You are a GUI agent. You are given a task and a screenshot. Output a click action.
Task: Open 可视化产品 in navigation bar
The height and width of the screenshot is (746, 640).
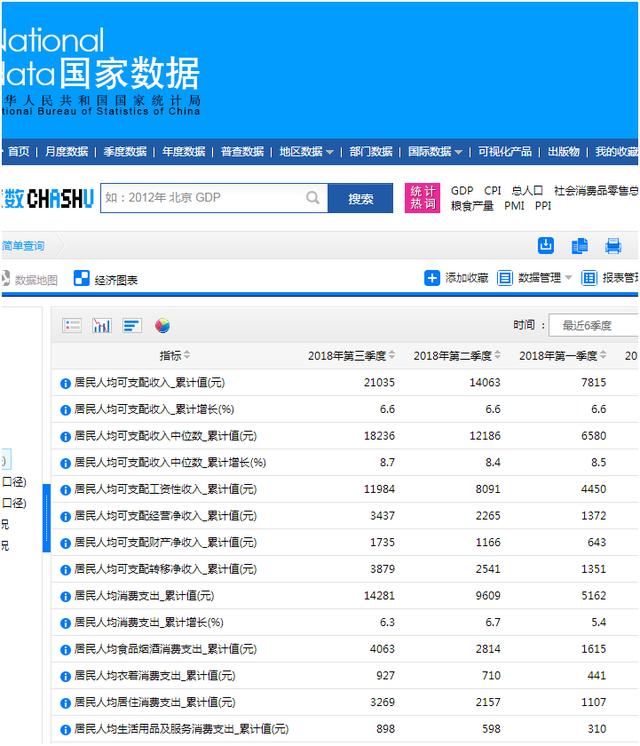505,152
